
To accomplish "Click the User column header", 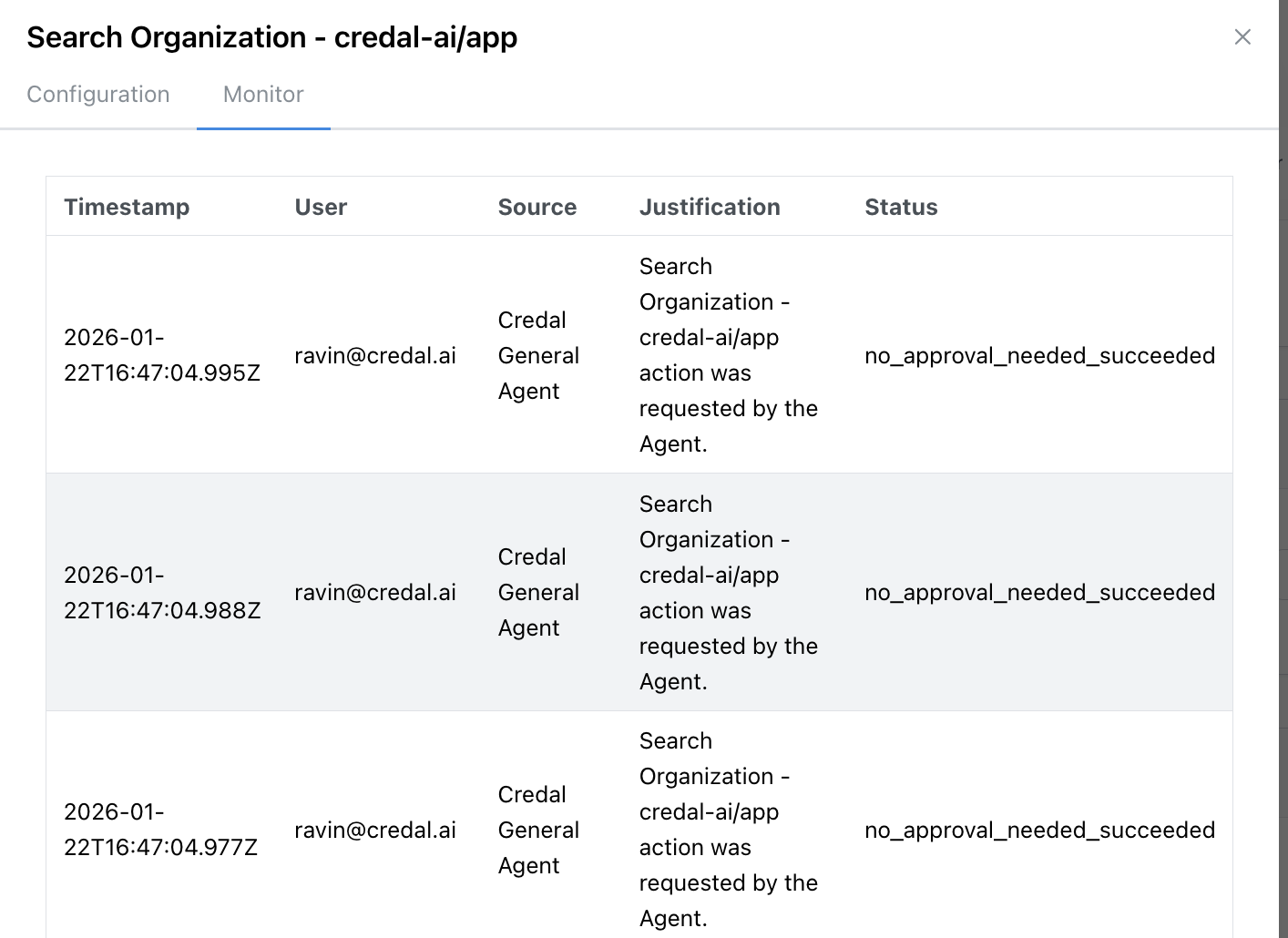I will (321, 207).
